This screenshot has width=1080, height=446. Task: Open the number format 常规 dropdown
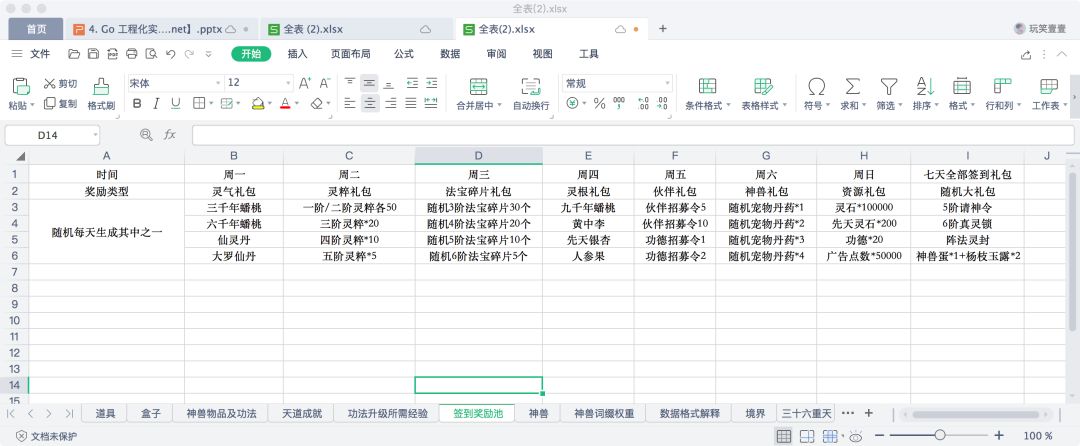point(667,83)
